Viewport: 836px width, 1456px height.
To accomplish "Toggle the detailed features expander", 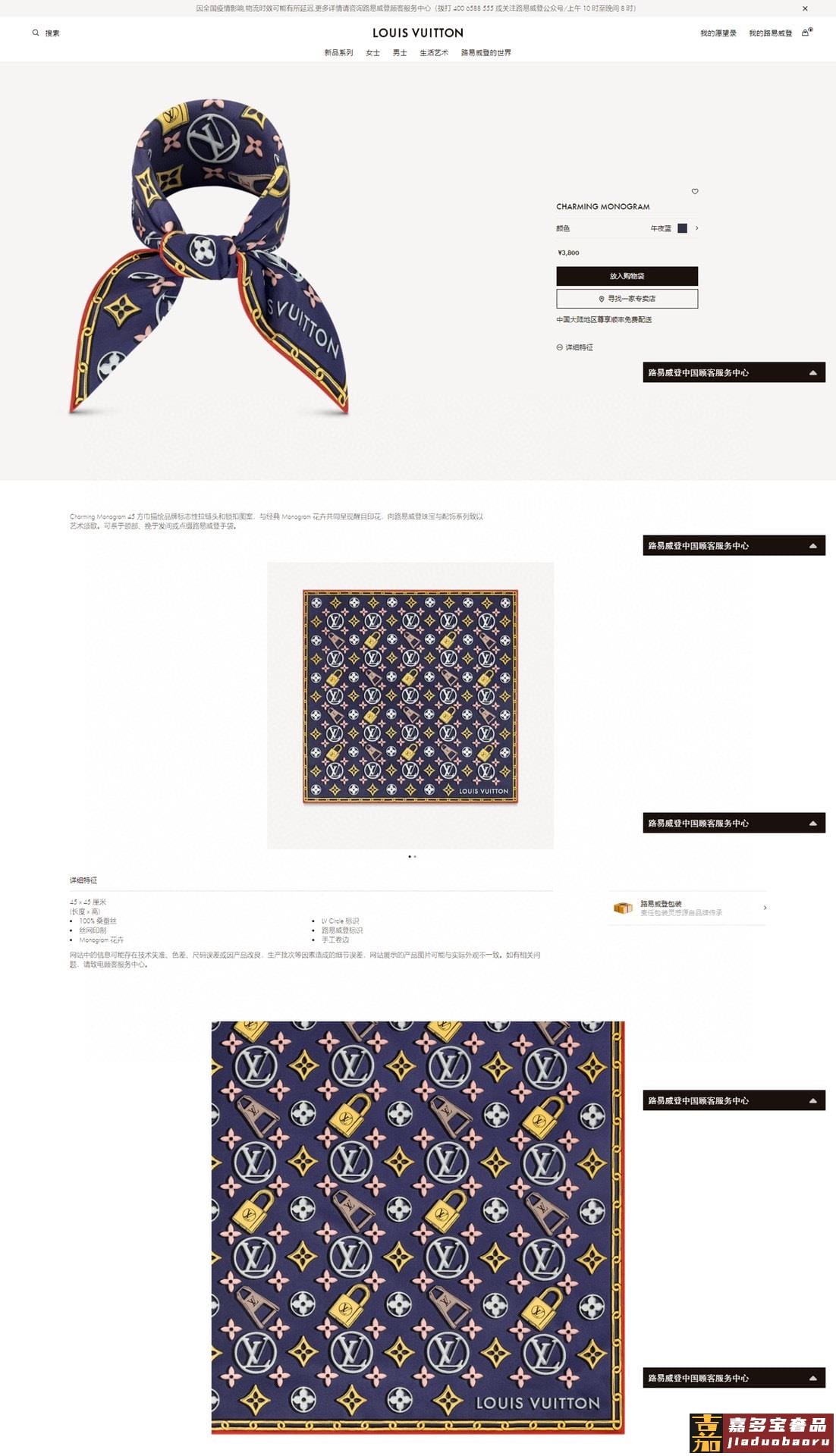I will [575, 347].
